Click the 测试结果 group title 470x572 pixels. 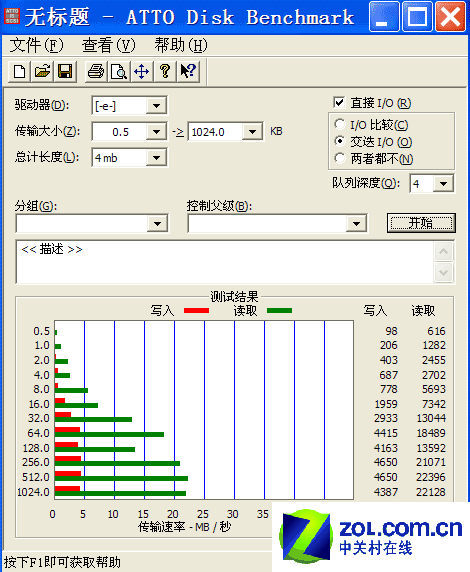pos(234,296)
